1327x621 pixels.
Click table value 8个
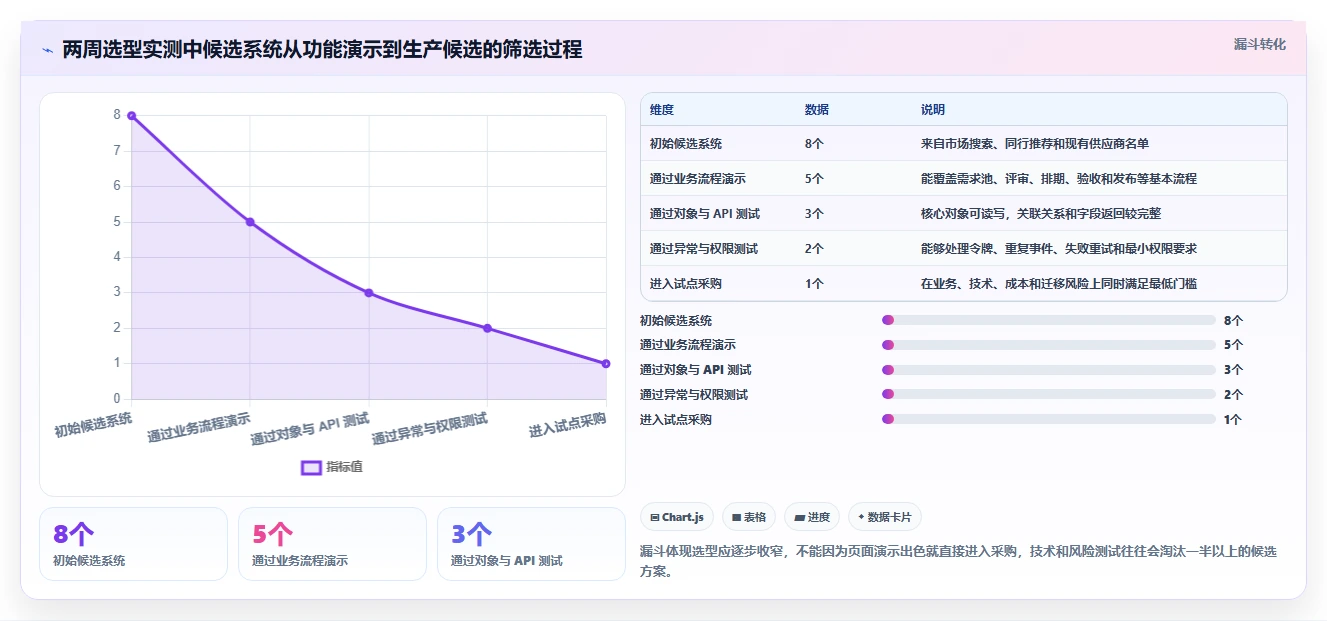click(x=814, y=144)
